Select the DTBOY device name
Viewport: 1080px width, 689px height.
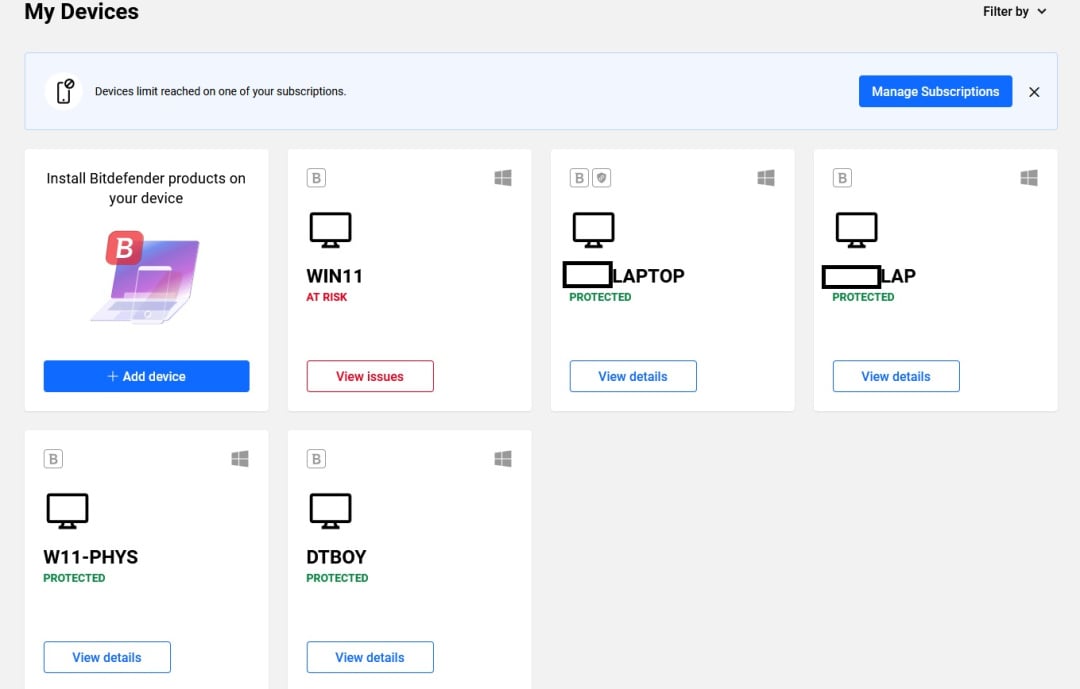coord(337,557)
